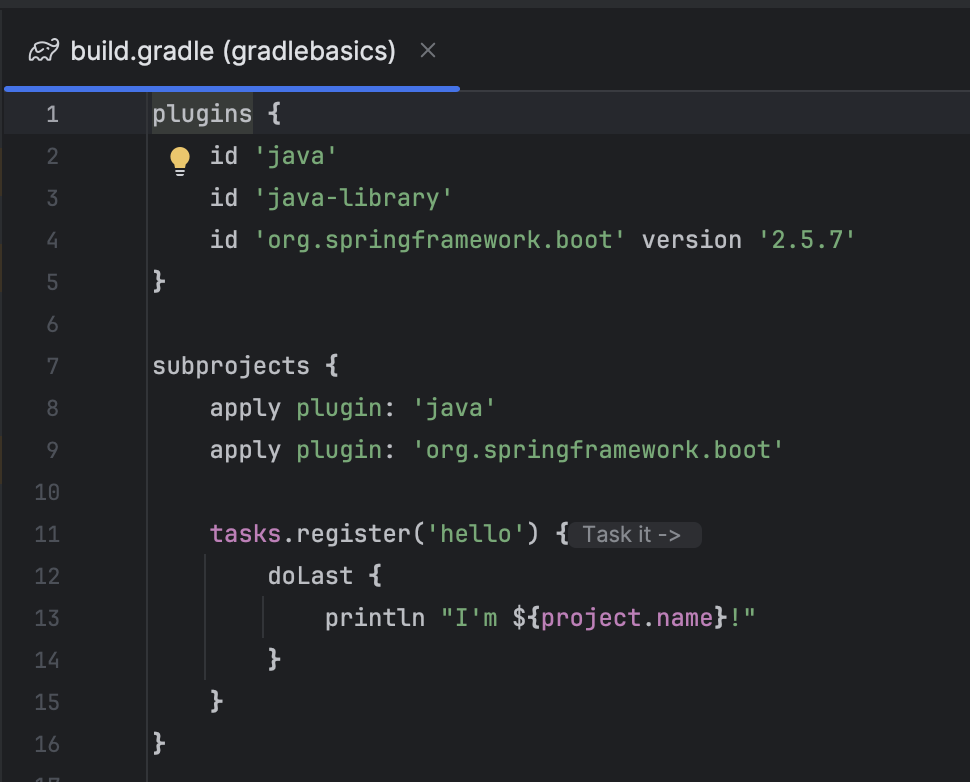Click the closing brace on line 16
The image size is (970, 782).
159,744
